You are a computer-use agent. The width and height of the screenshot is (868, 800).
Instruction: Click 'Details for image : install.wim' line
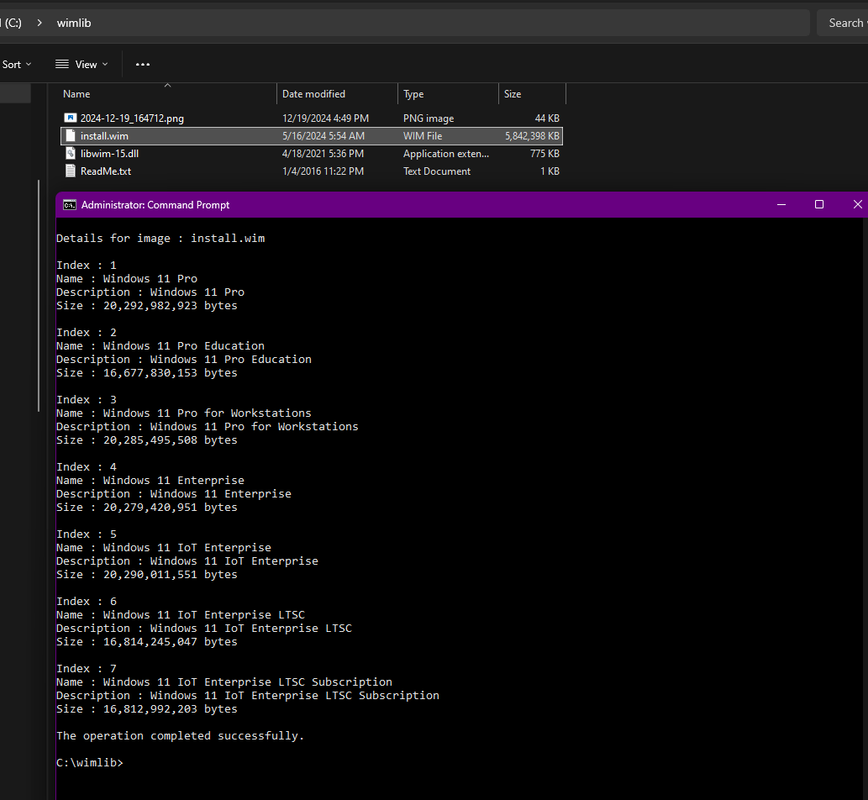(160, 239)
